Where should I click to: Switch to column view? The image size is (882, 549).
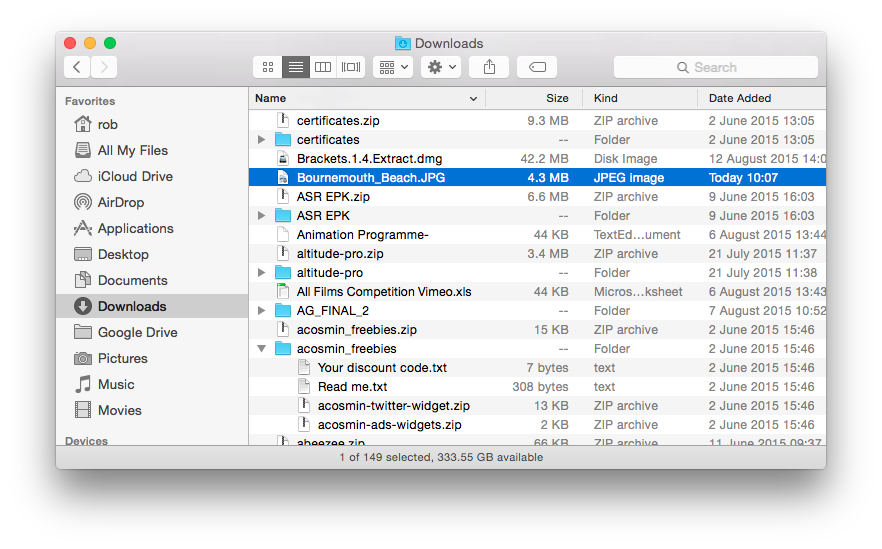(323, 68)
